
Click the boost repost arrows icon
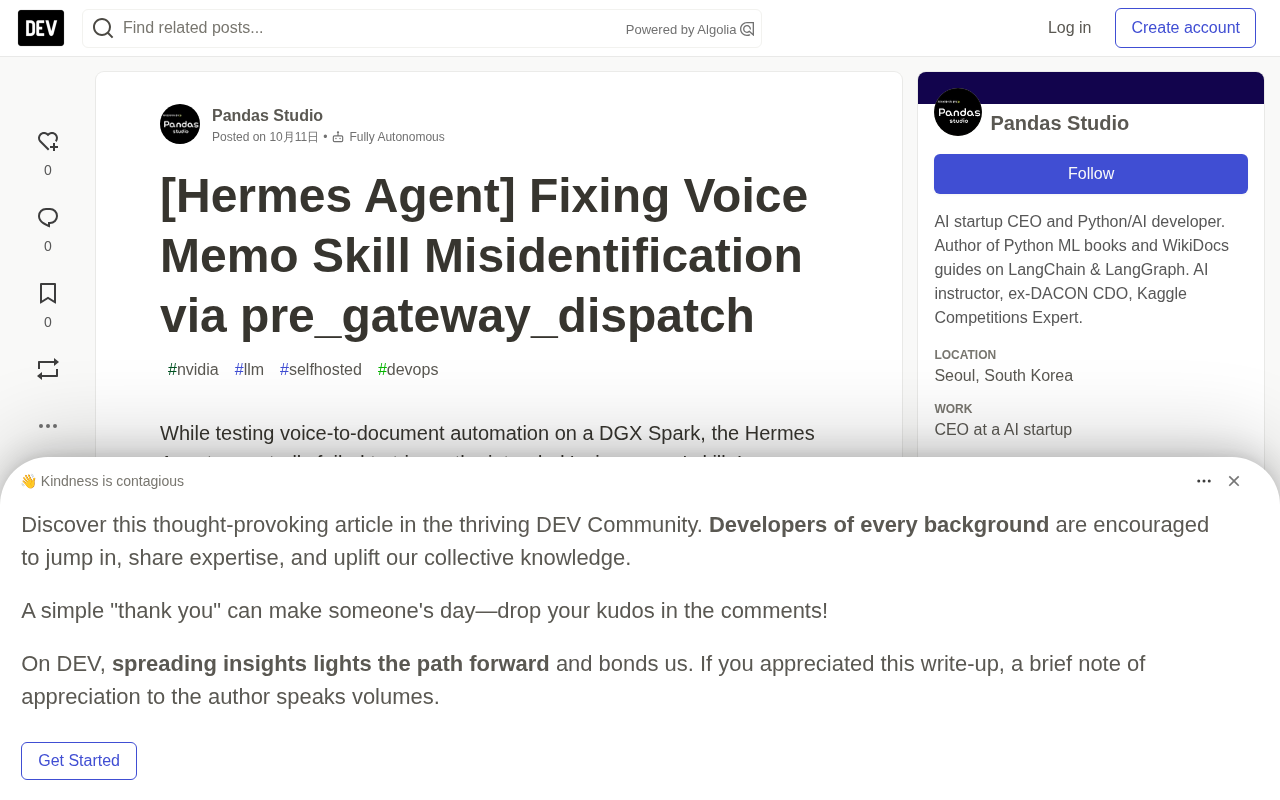point(48,370)
